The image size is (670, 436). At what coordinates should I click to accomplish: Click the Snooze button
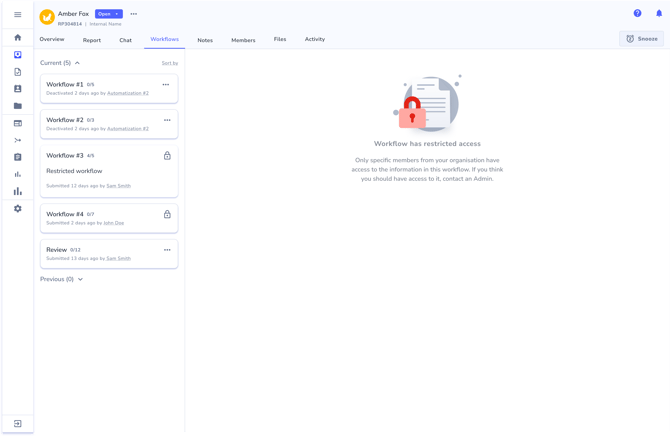641,39
